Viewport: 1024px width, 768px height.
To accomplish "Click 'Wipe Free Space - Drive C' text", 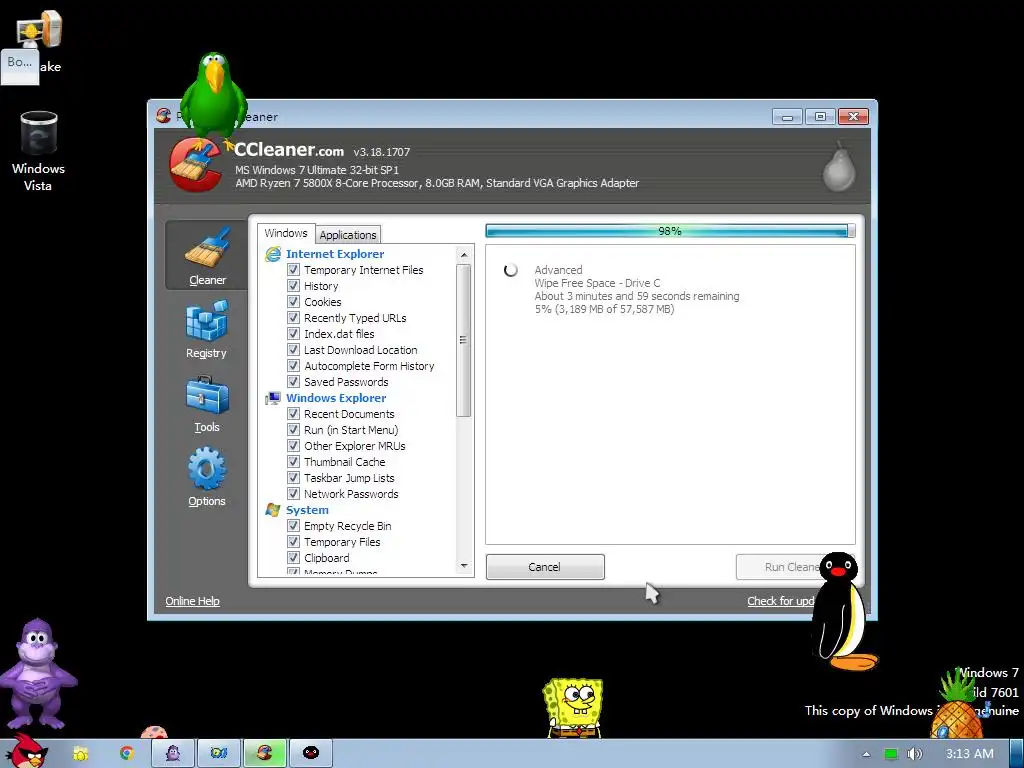I will (x=597, y=283).
